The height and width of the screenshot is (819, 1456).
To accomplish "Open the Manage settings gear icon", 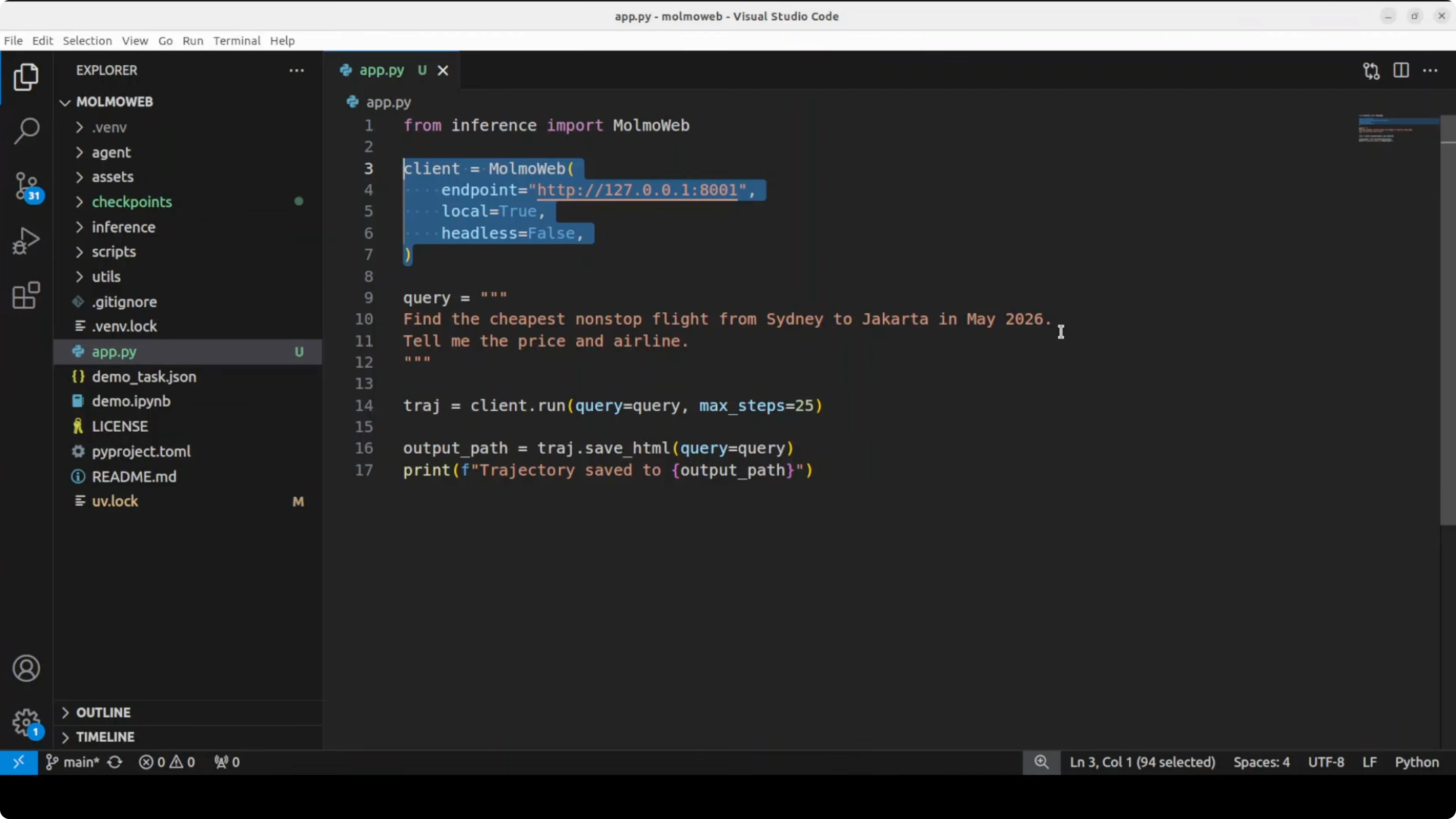I will pyautogui.click(x=26, y=722).
